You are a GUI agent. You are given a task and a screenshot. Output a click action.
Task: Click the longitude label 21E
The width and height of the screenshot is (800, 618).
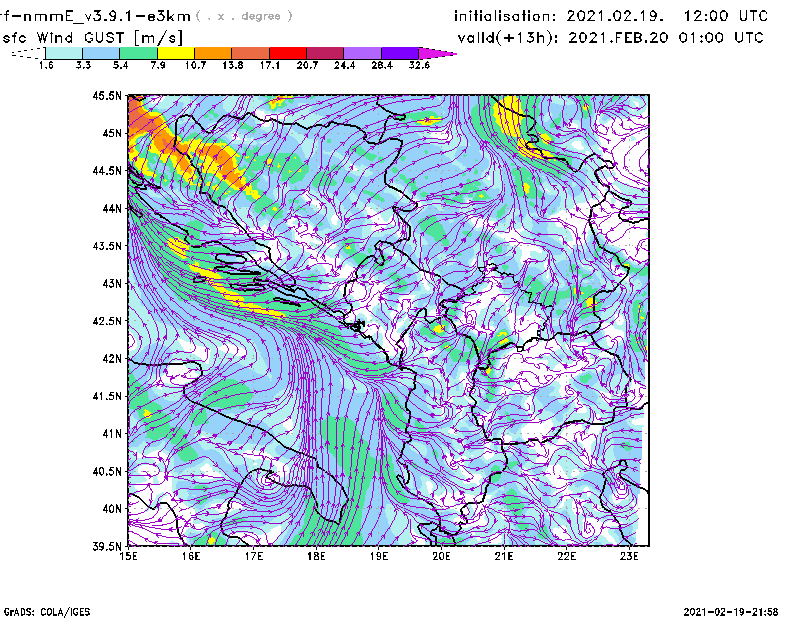click(x=504, y=556)
